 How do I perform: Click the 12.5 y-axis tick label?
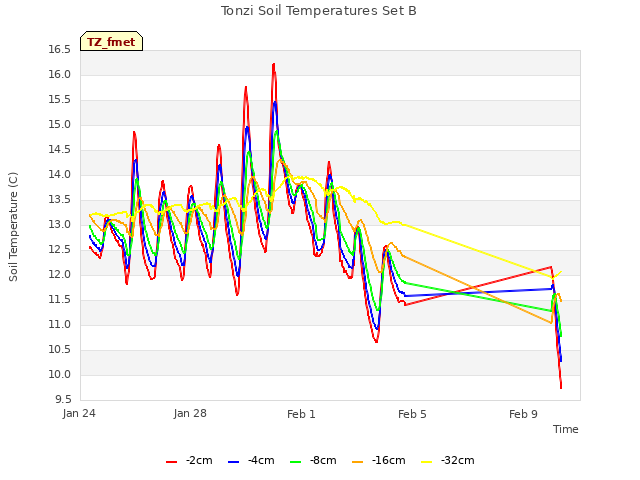pos(60,249)
